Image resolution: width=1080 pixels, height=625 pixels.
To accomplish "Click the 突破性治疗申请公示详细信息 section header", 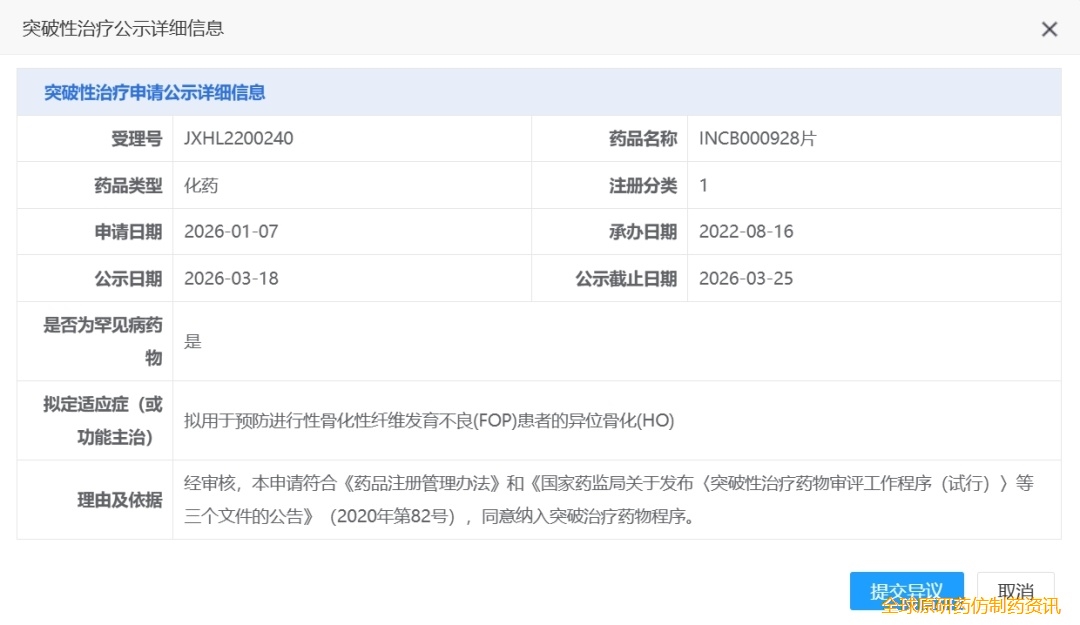I will coord(155,93).
